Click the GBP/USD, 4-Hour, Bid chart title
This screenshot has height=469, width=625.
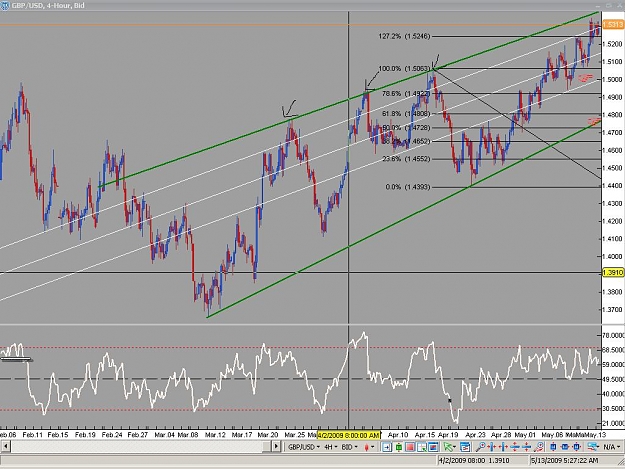[48, 6]
